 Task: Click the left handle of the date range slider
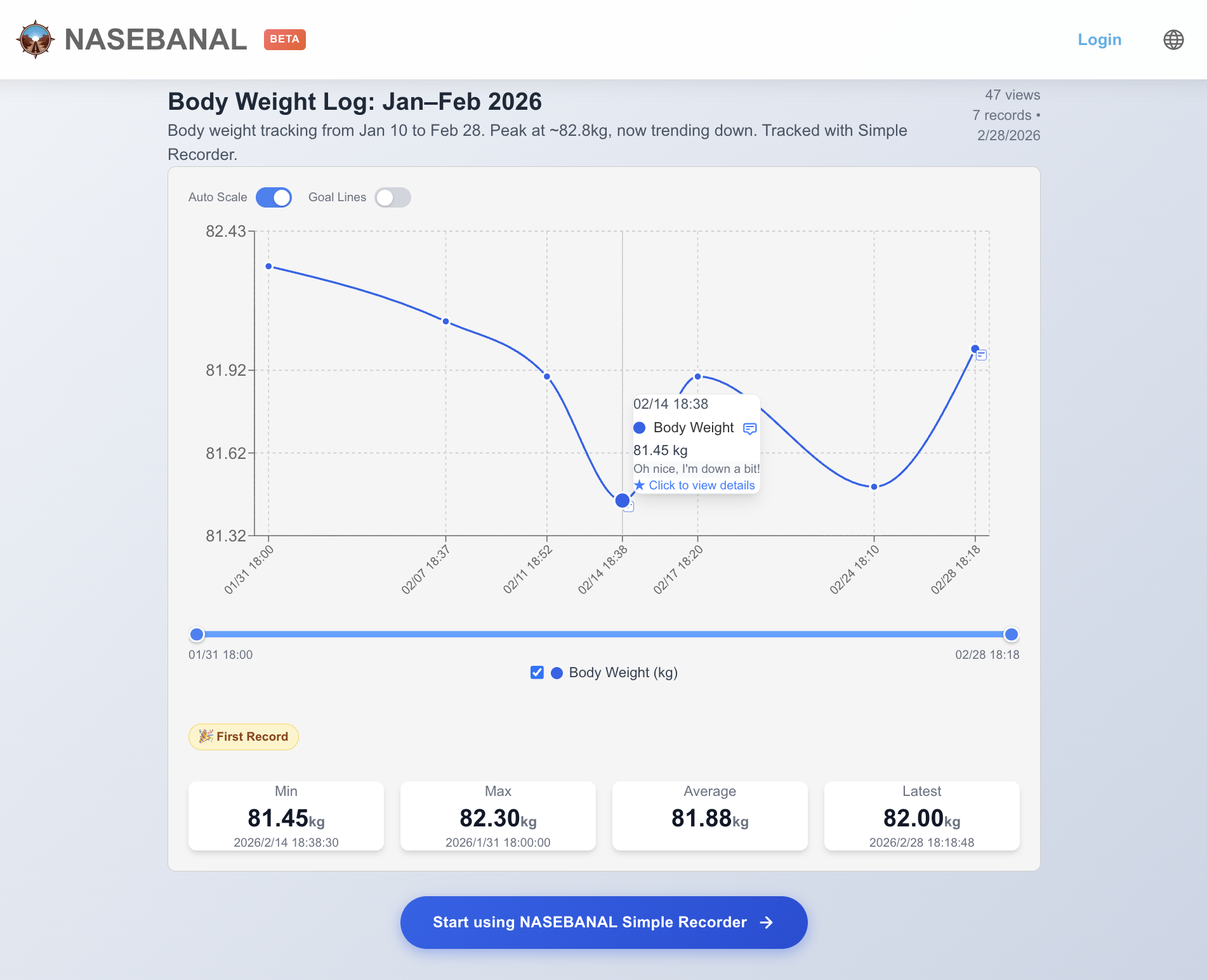coord(197,634)
